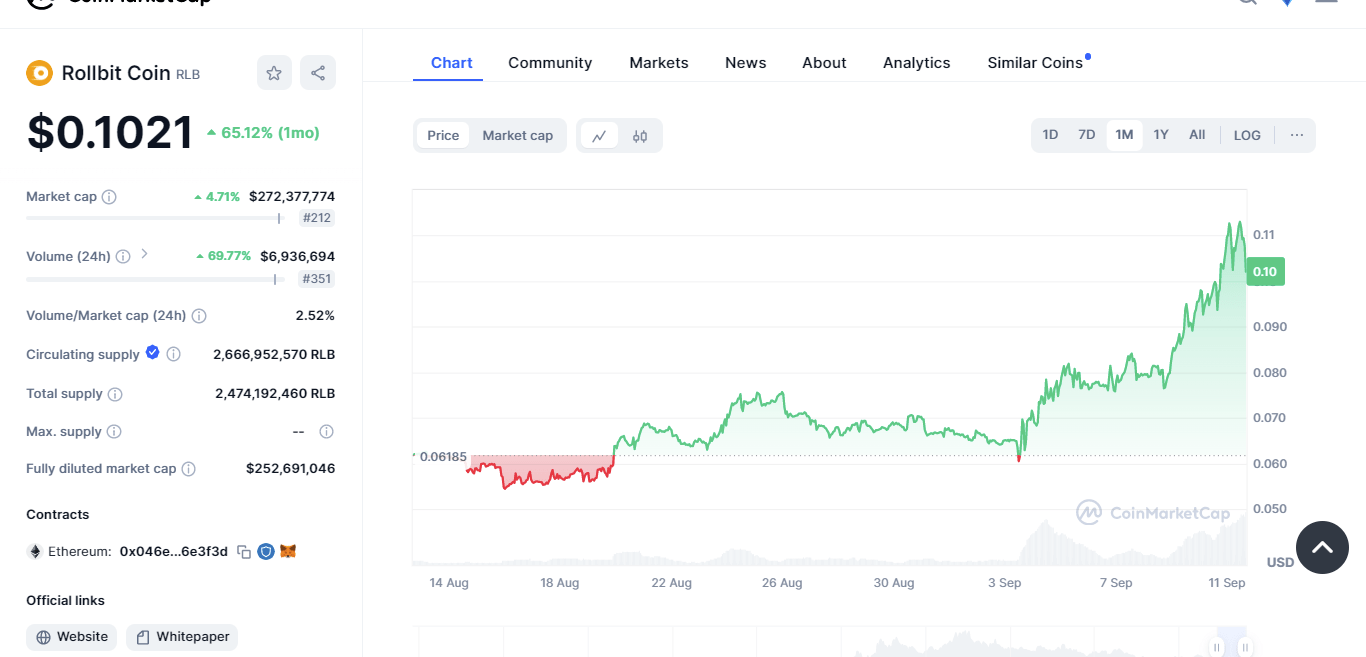The height and width of the screenshot is (657, 1366).
Task: Open Volume (24h) info icon
Action: 123,256
